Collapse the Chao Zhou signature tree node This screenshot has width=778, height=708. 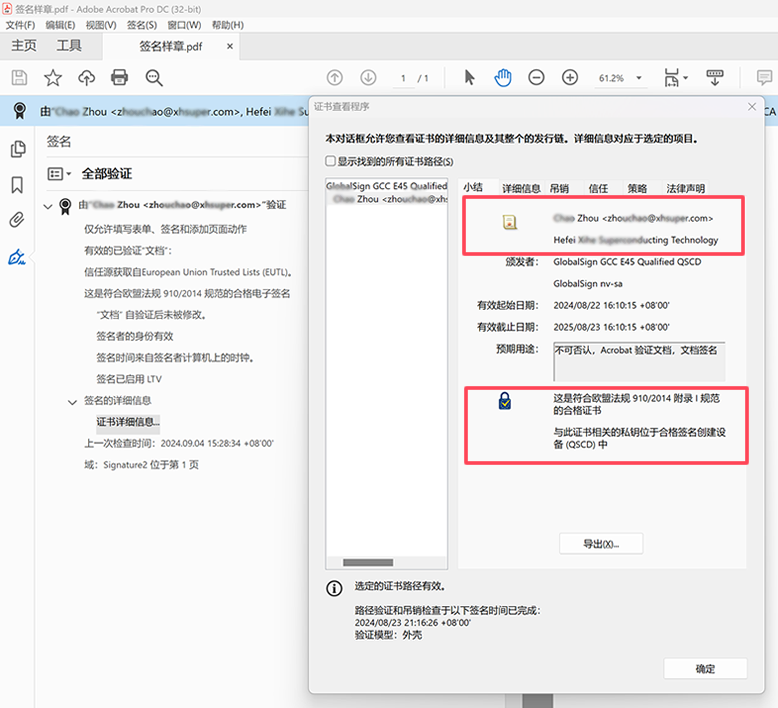click(48, 206)
